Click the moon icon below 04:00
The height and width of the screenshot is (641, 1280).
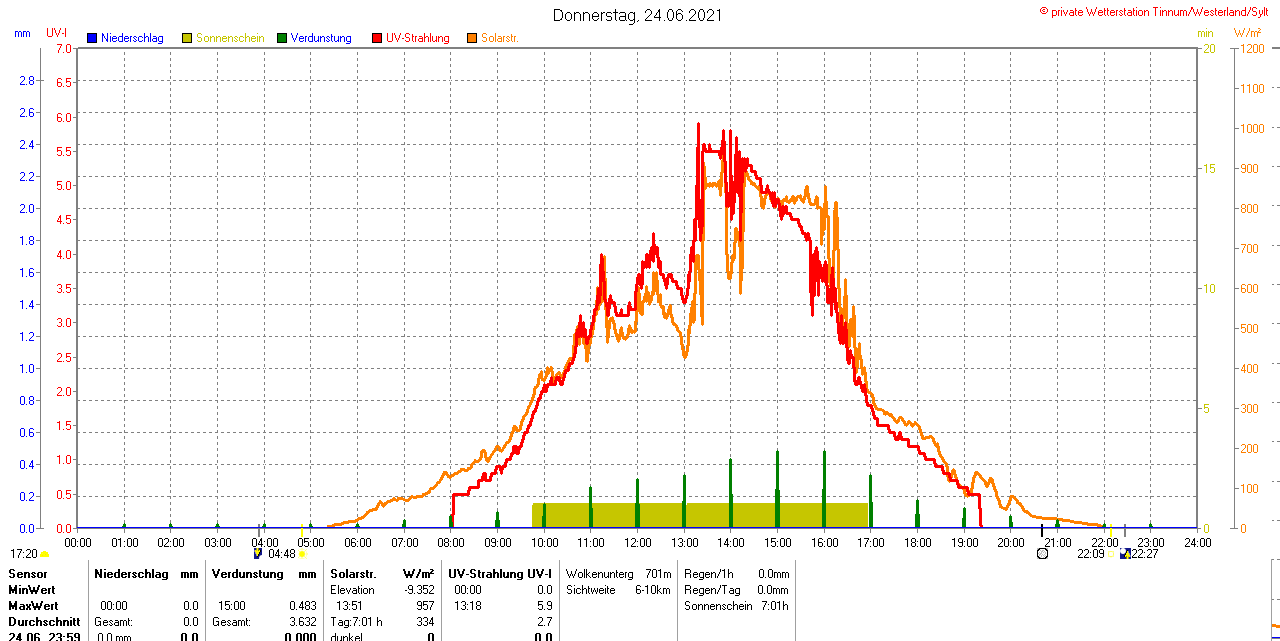point(258,553)
